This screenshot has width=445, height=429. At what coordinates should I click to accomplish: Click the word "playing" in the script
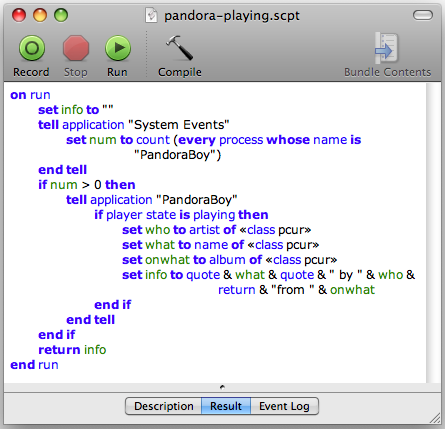[x=214, y=215]
